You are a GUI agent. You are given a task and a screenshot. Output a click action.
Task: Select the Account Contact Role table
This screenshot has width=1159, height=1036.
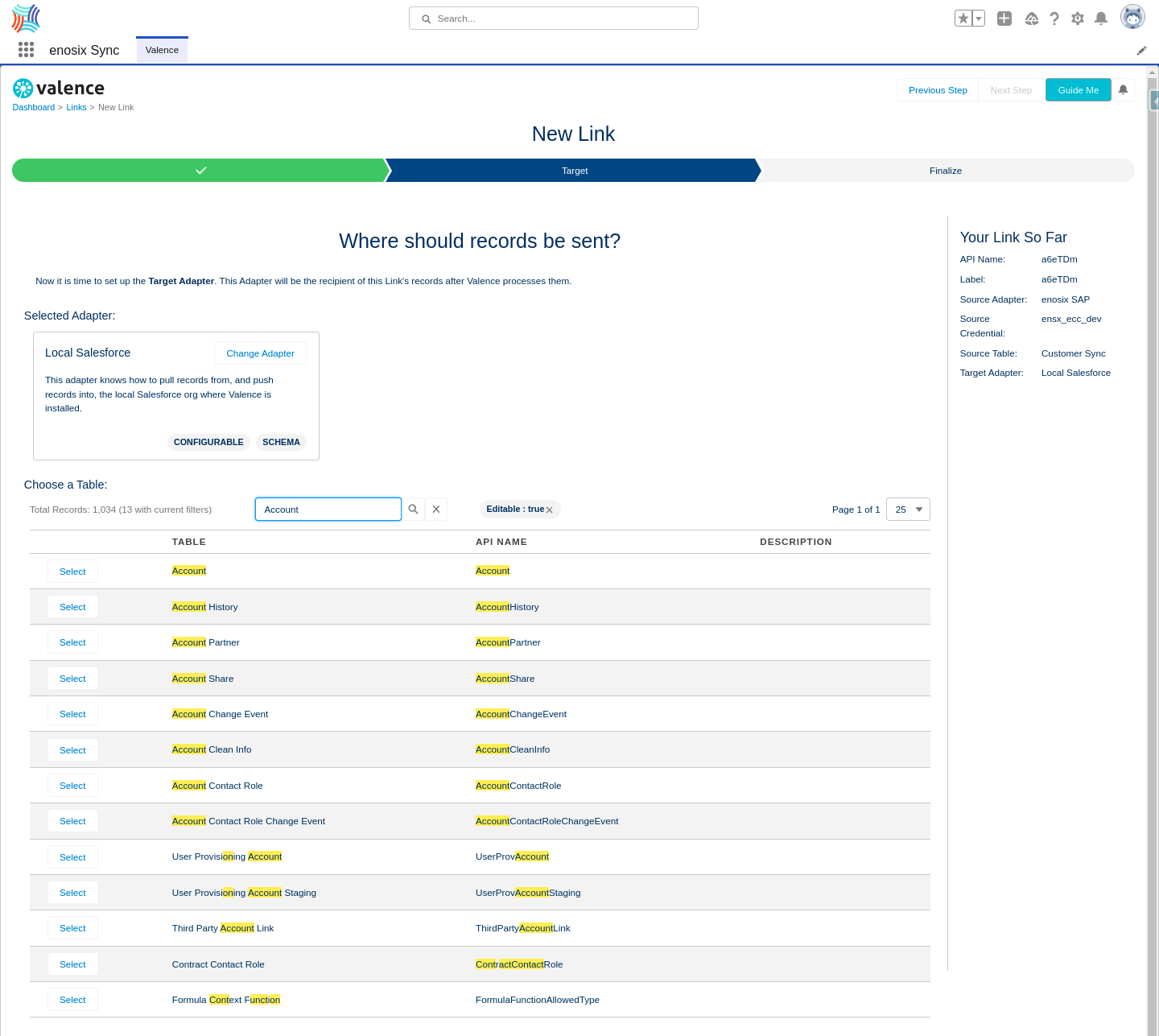point(72,786)
